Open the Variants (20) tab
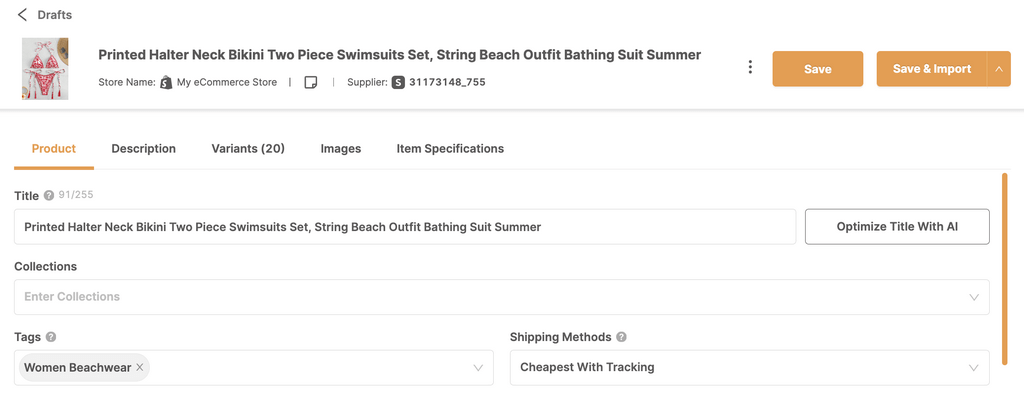Image resolution: width=1024 pixels, height=399 pixels. click(x=248, y=149)
